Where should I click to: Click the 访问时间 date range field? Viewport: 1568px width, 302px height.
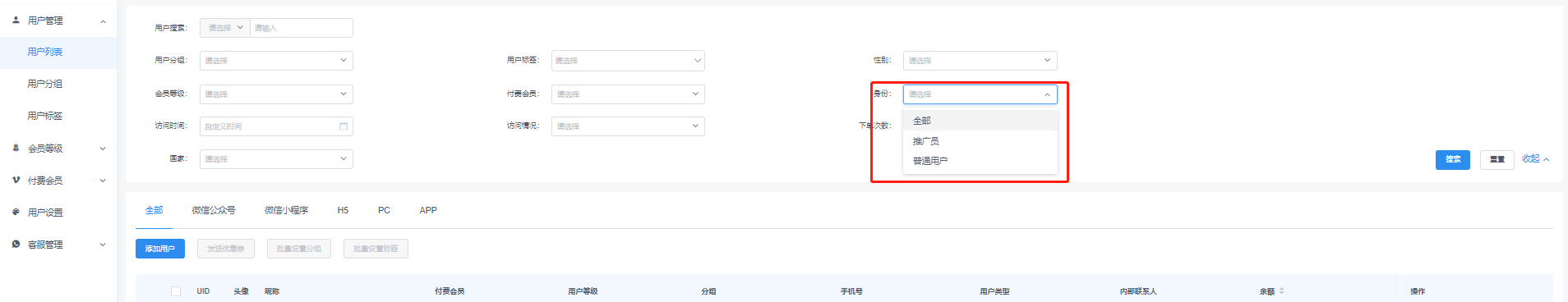click(276, 126)
